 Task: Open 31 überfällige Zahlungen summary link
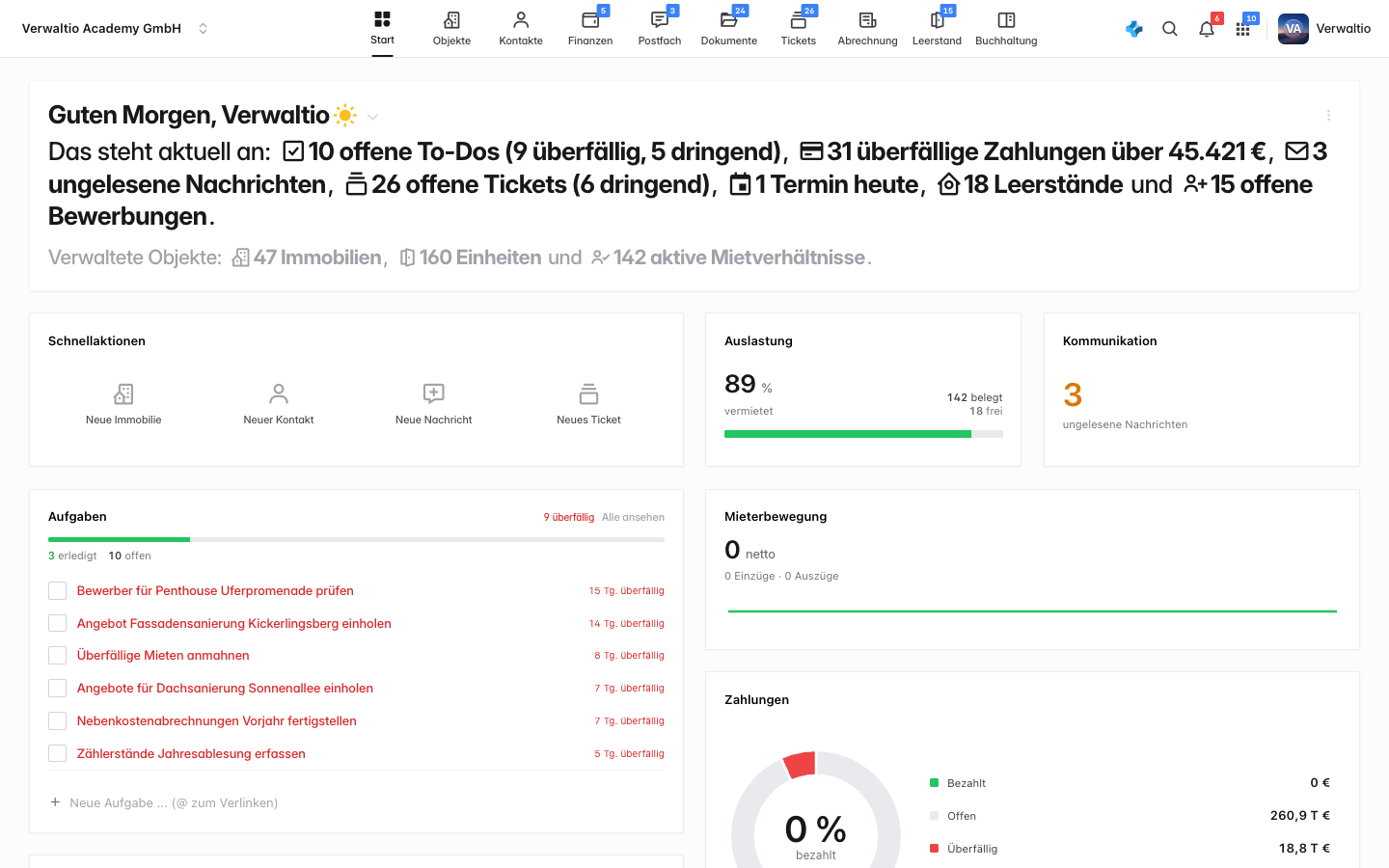pos(1032,152)
